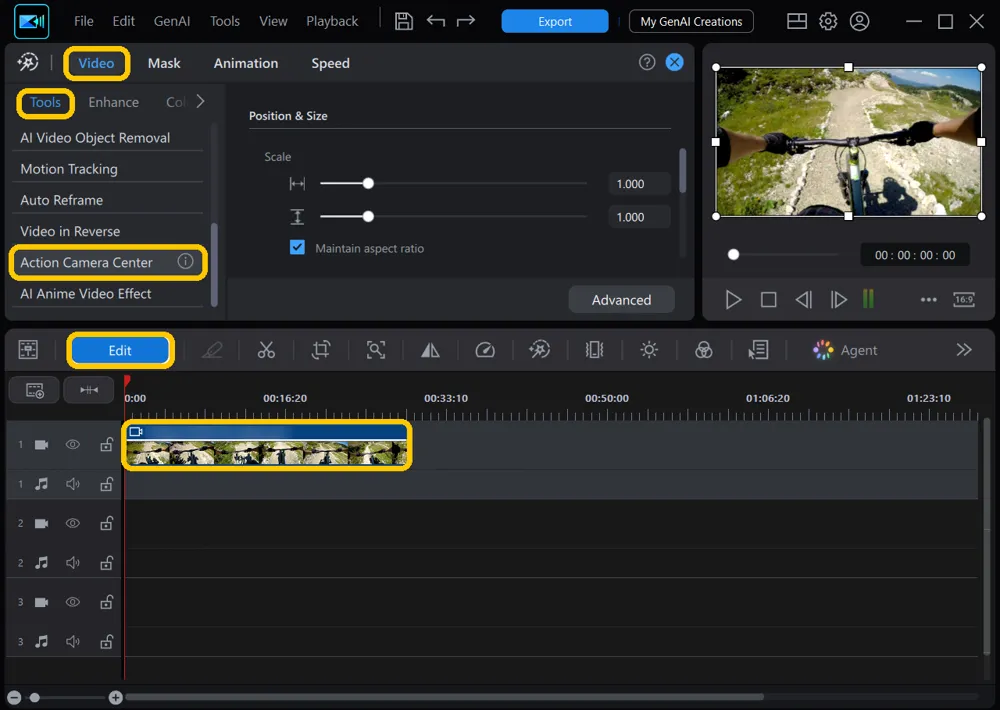Click the effects wand icon beside Video tab
The image size is (1000, 710).
27,63
